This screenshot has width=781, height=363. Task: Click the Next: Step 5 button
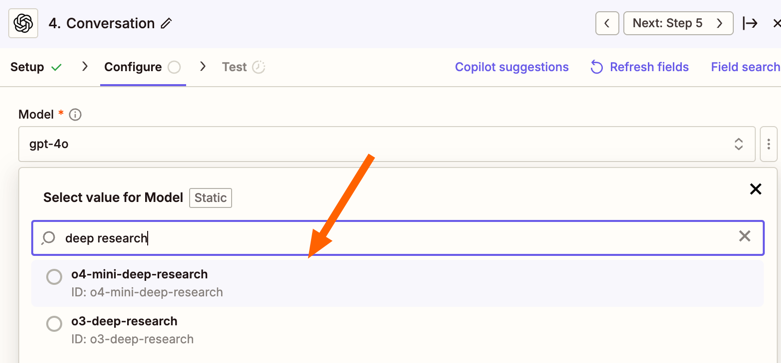(x=678, y=23)
